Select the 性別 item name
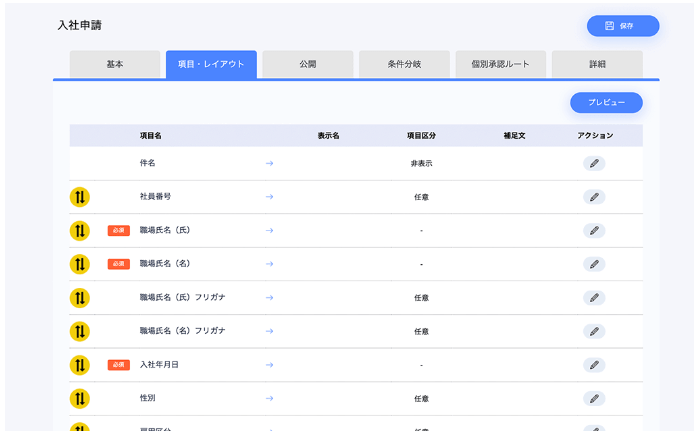The width and height of the screenshot is (698, 436). point(147,398)
